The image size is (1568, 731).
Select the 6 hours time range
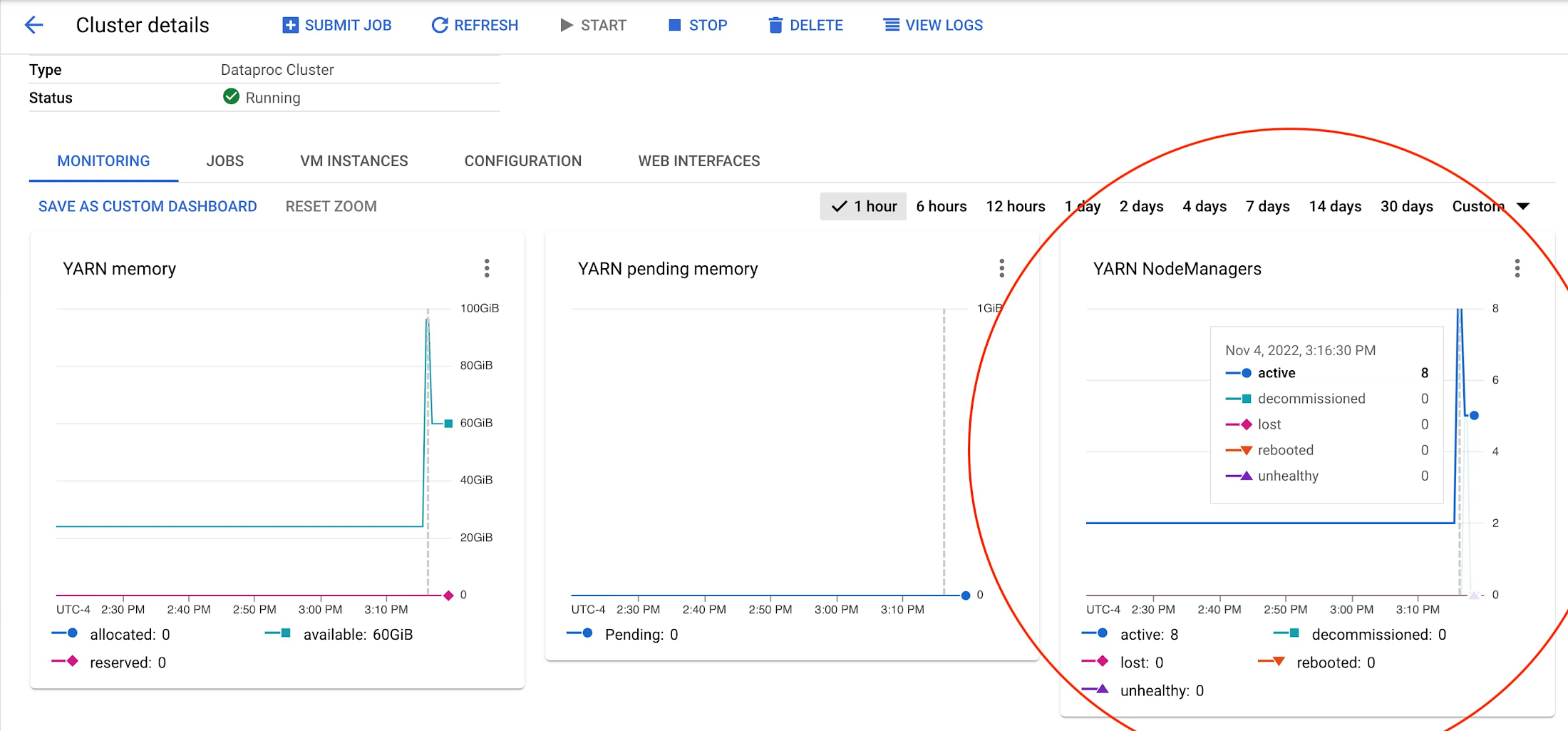click(942, 206)
